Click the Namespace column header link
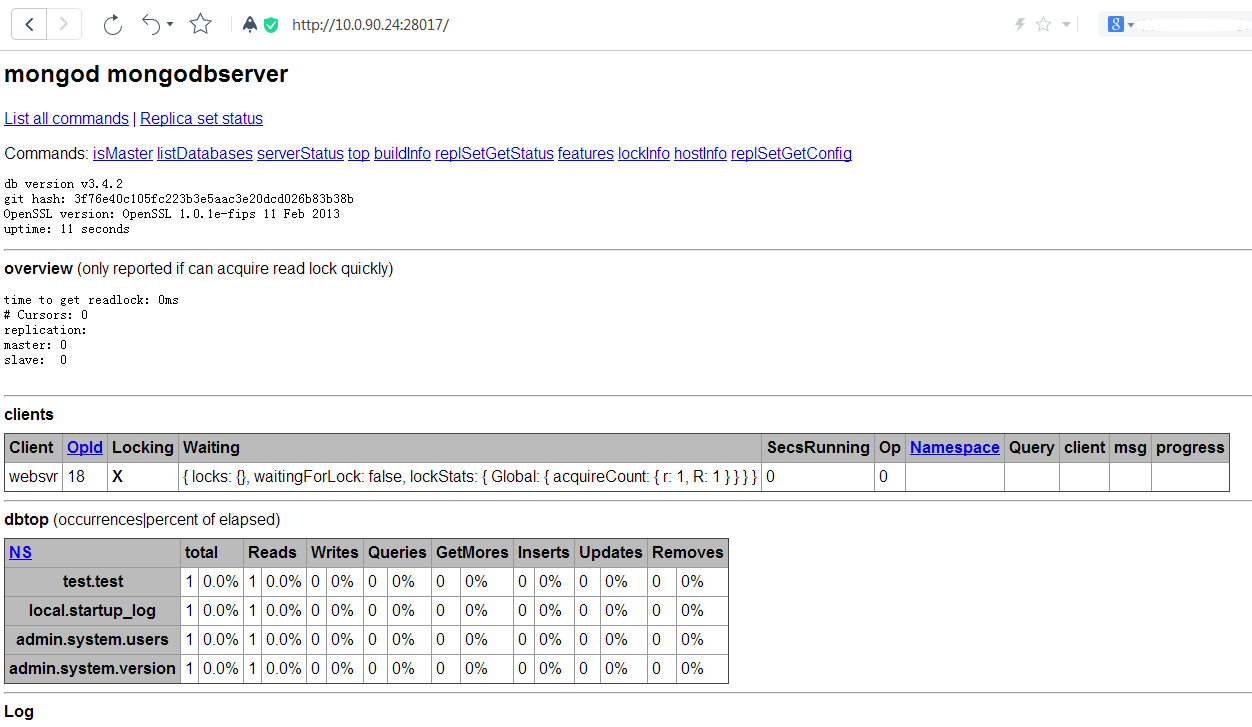1252x727 pixels. (x=955, y=448)
